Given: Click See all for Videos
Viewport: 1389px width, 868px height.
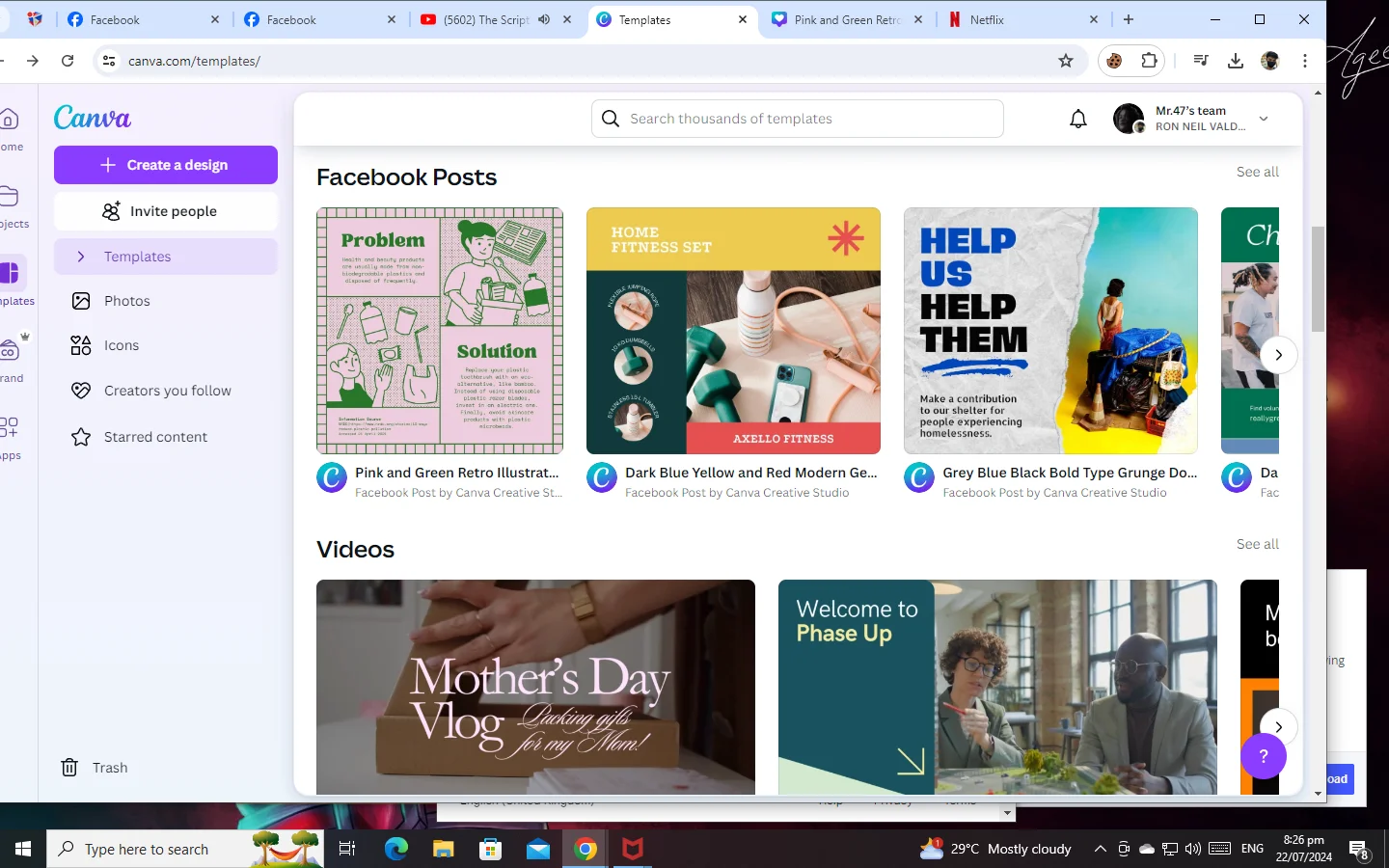Looking at the screenshot, I should pos(1258,544).
